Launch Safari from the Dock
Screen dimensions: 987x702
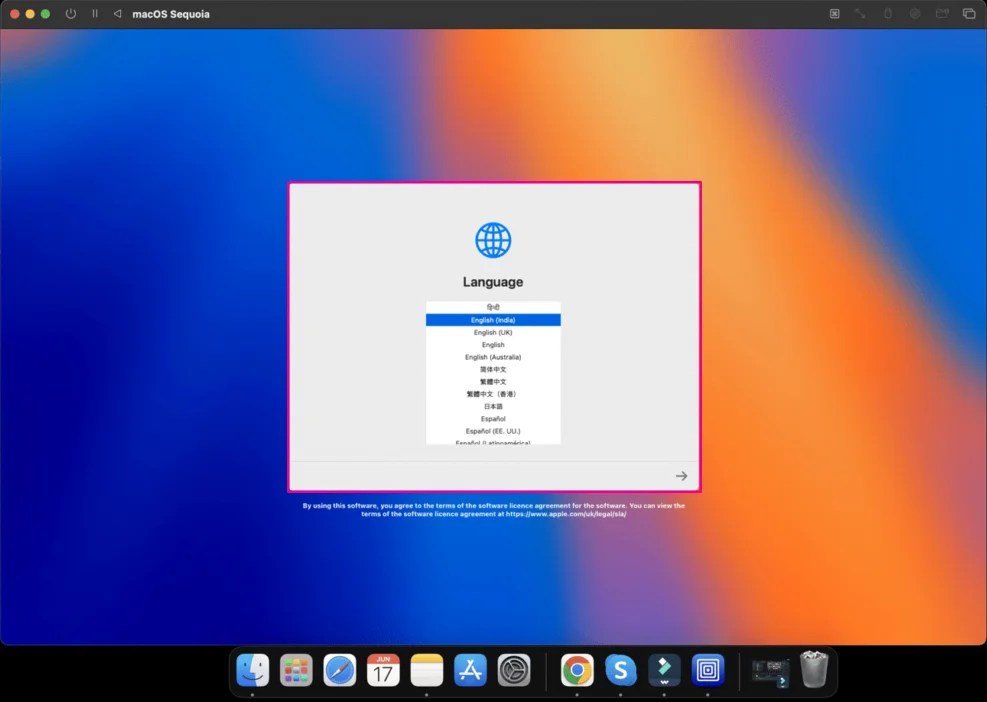click(x=339, y=670)
